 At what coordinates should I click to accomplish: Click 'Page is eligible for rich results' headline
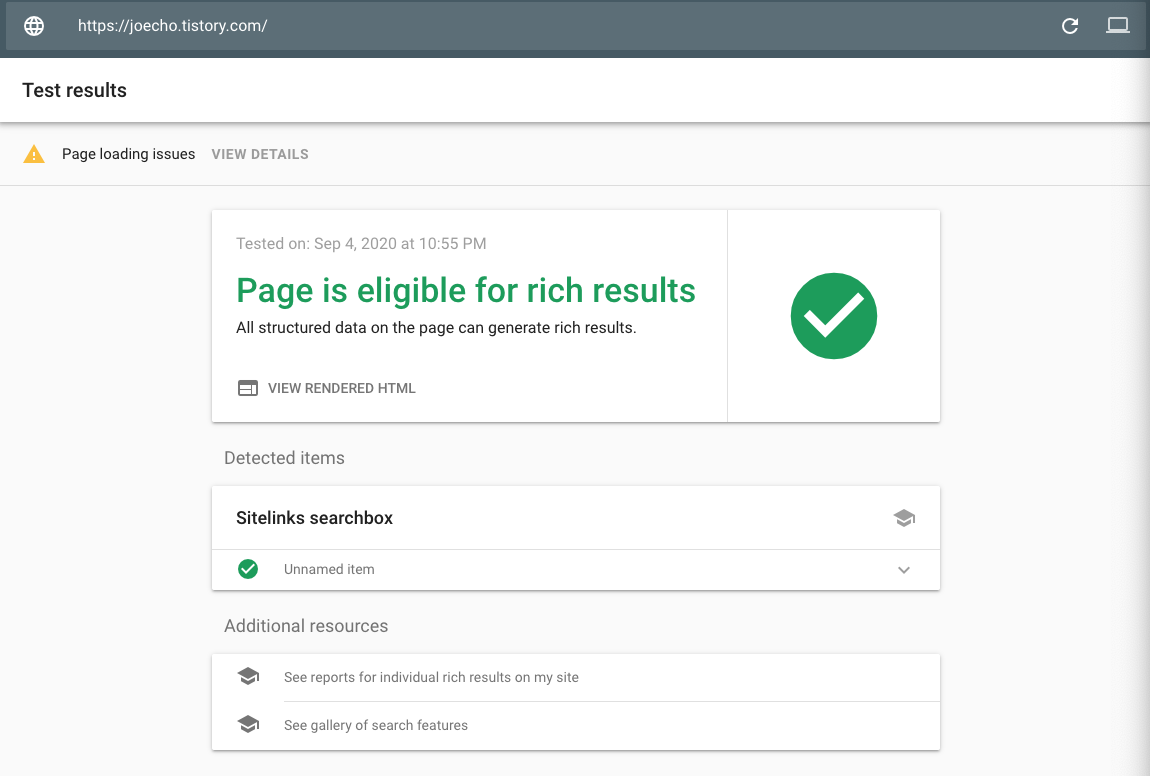(466, 290)
